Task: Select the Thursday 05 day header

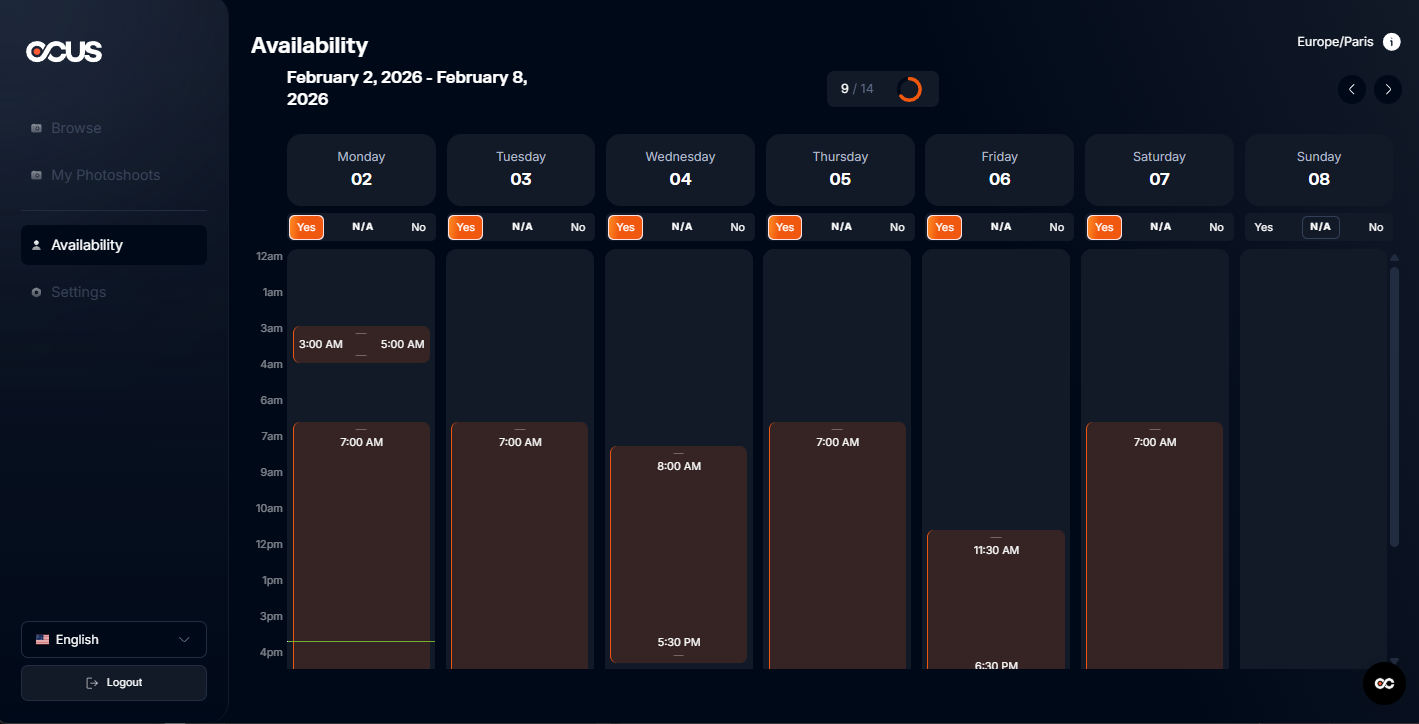Action: pos(840,169)
